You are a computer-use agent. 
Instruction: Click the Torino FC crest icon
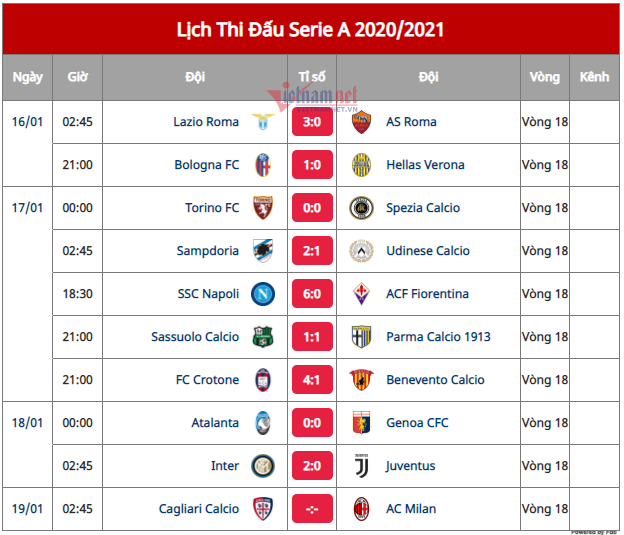click(x=263, y=208)
